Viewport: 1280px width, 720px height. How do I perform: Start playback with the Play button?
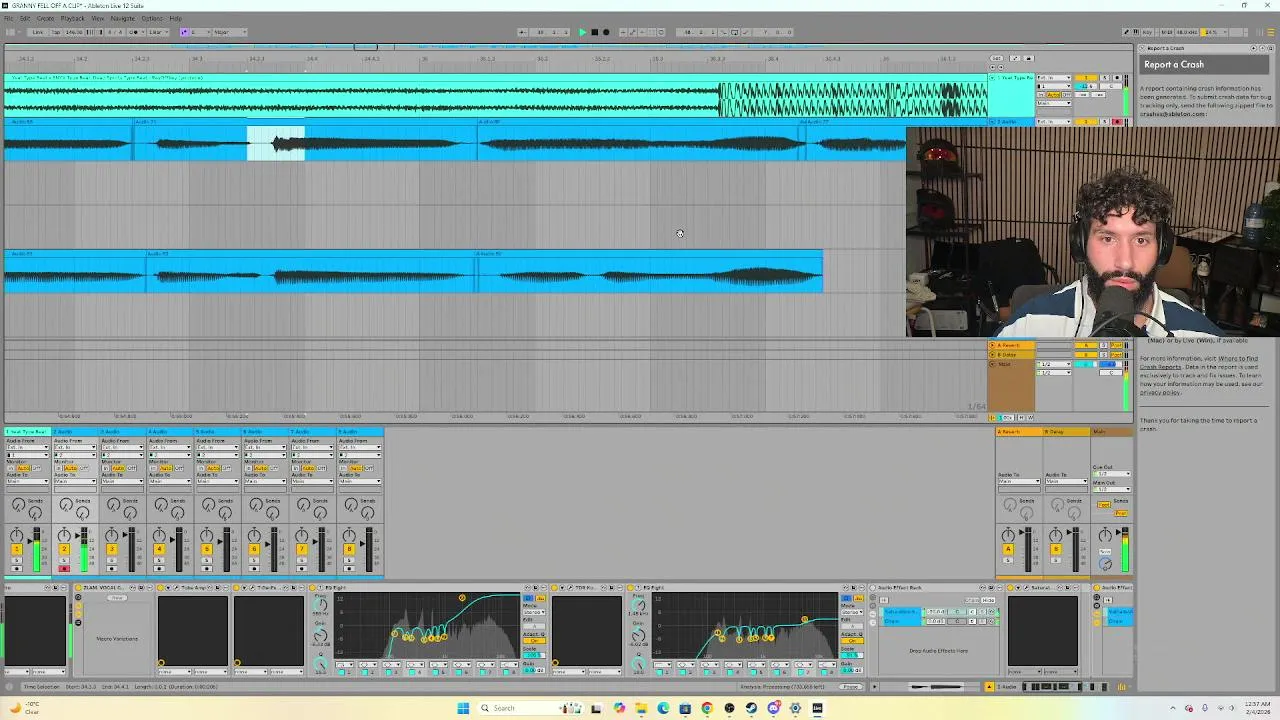tap(582, 32)
